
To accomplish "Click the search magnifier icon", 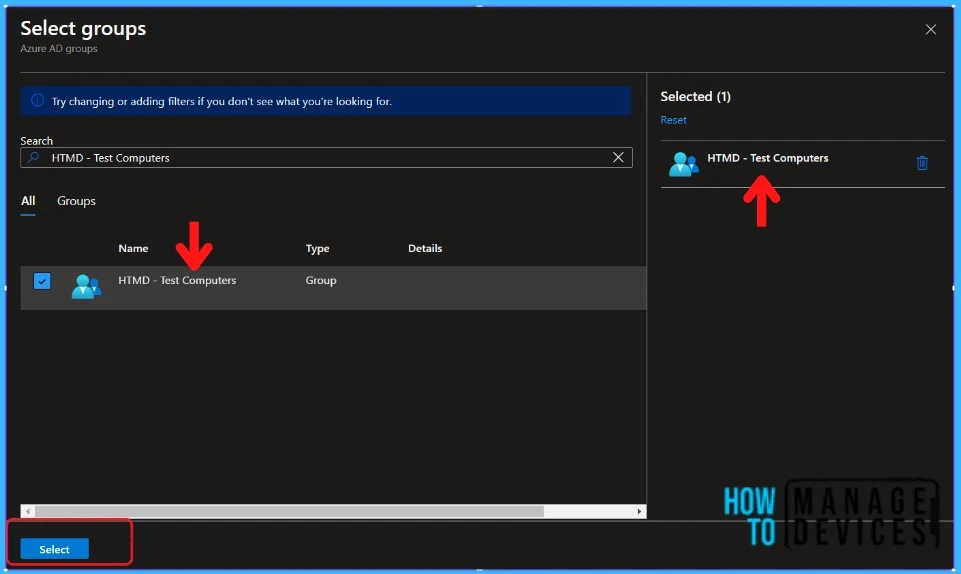I will (x=34, y=157).
